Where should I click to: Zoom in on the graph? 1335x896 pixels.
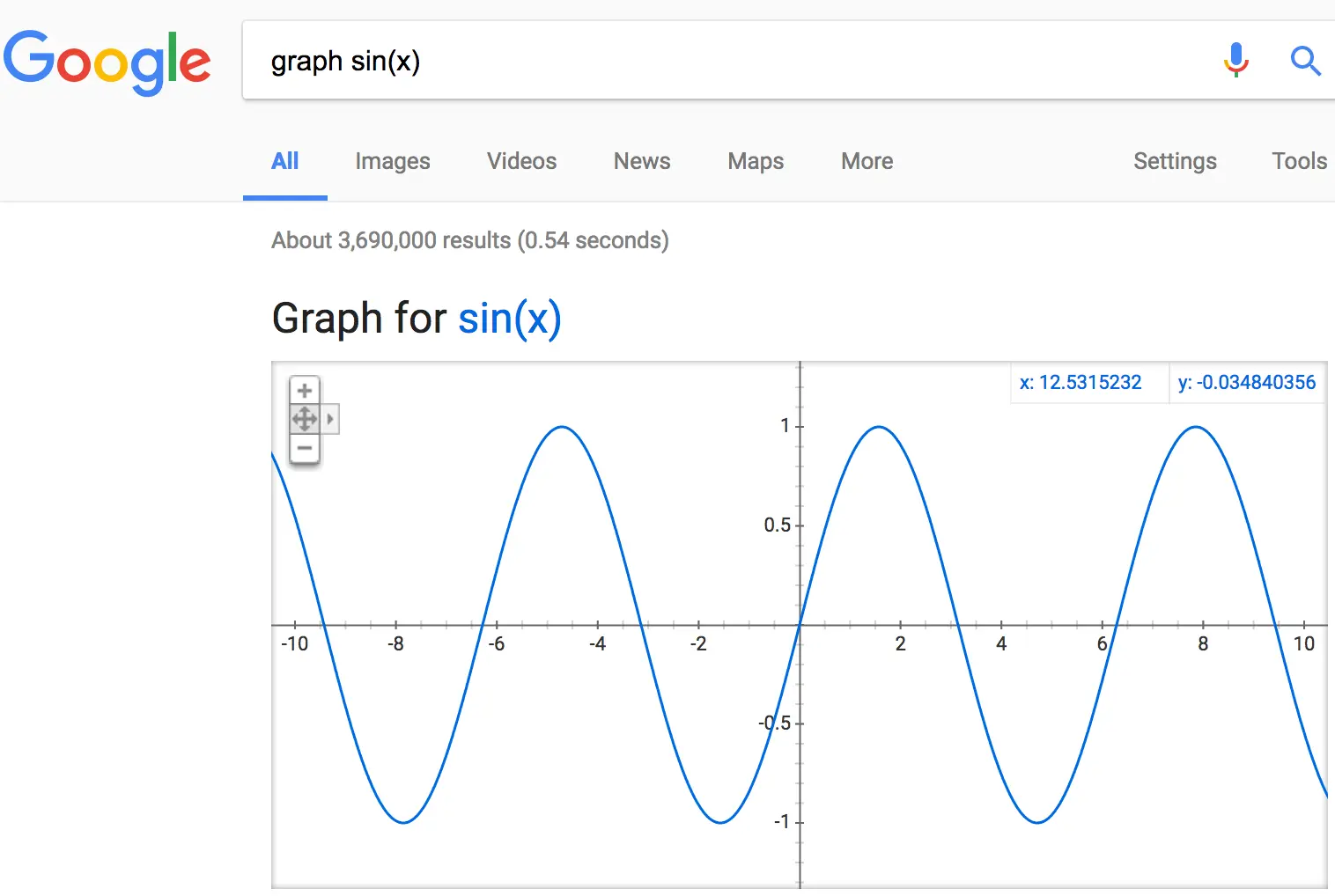click(x=305, y=390)
